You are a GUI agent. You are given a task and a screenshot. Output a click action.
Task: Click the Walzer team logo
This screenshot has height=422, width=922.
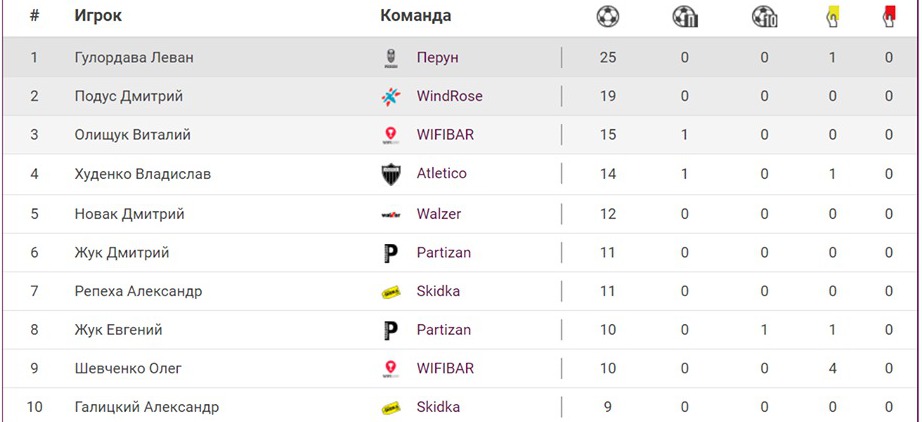tap(391, 214)
